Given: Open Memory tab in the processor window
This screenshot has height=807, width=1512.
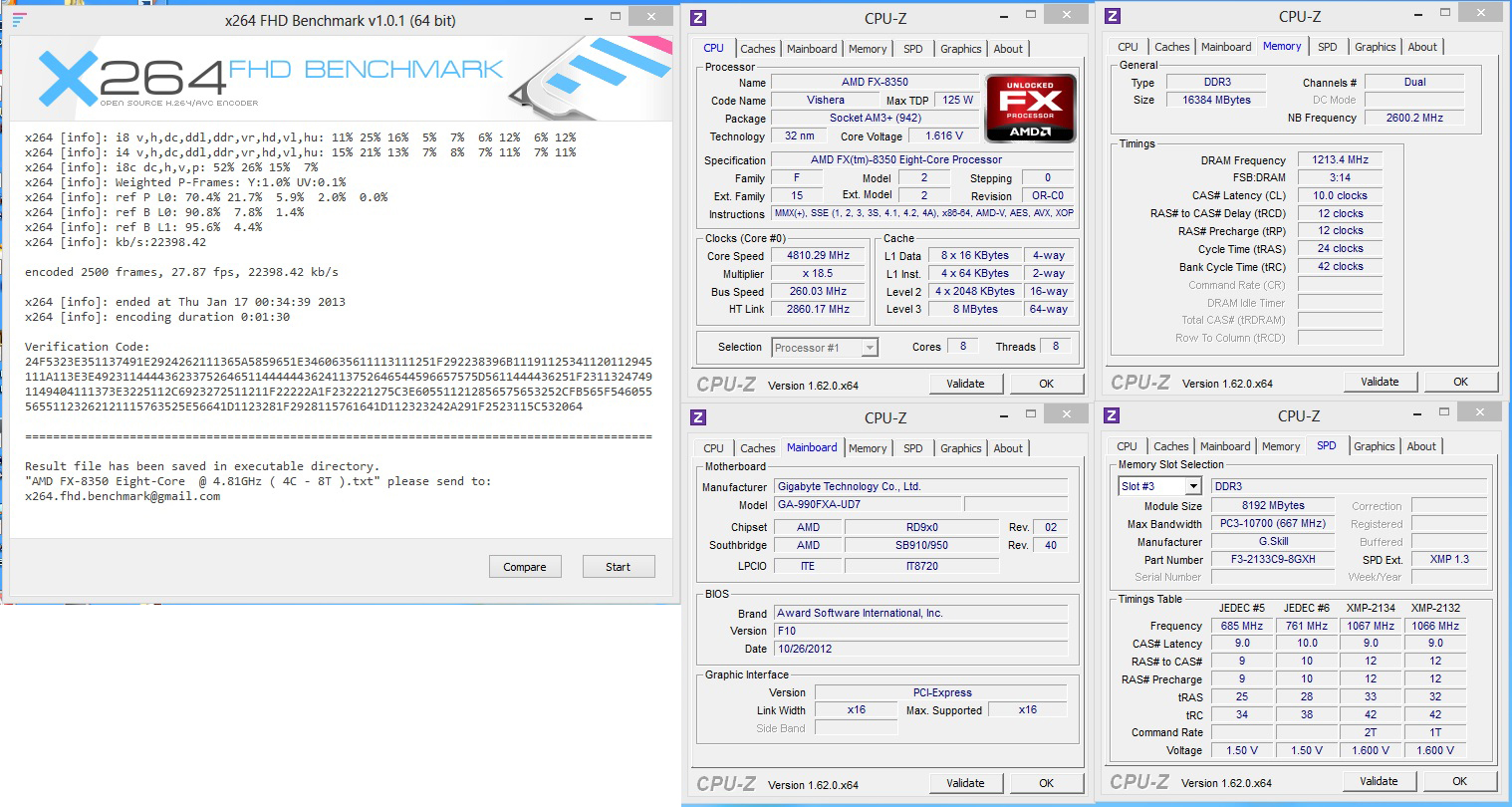Looking at the screenshot, I should click(x=868, y=49).
